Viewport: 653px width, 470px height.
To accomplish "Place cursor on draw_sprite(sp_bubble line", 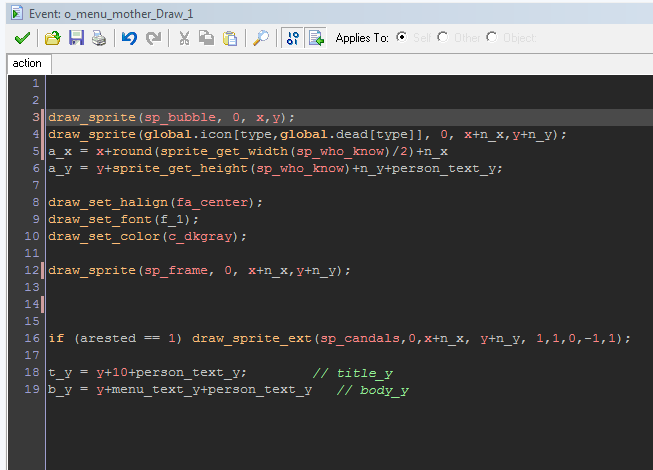I will tap(171, 117).
